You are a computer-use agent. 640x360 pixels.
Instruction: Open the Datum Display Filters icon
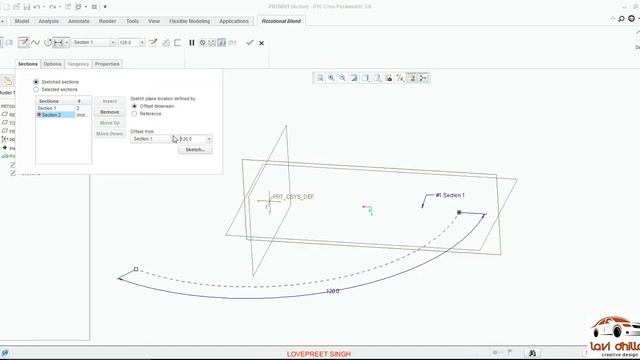(x=400, y=78)
